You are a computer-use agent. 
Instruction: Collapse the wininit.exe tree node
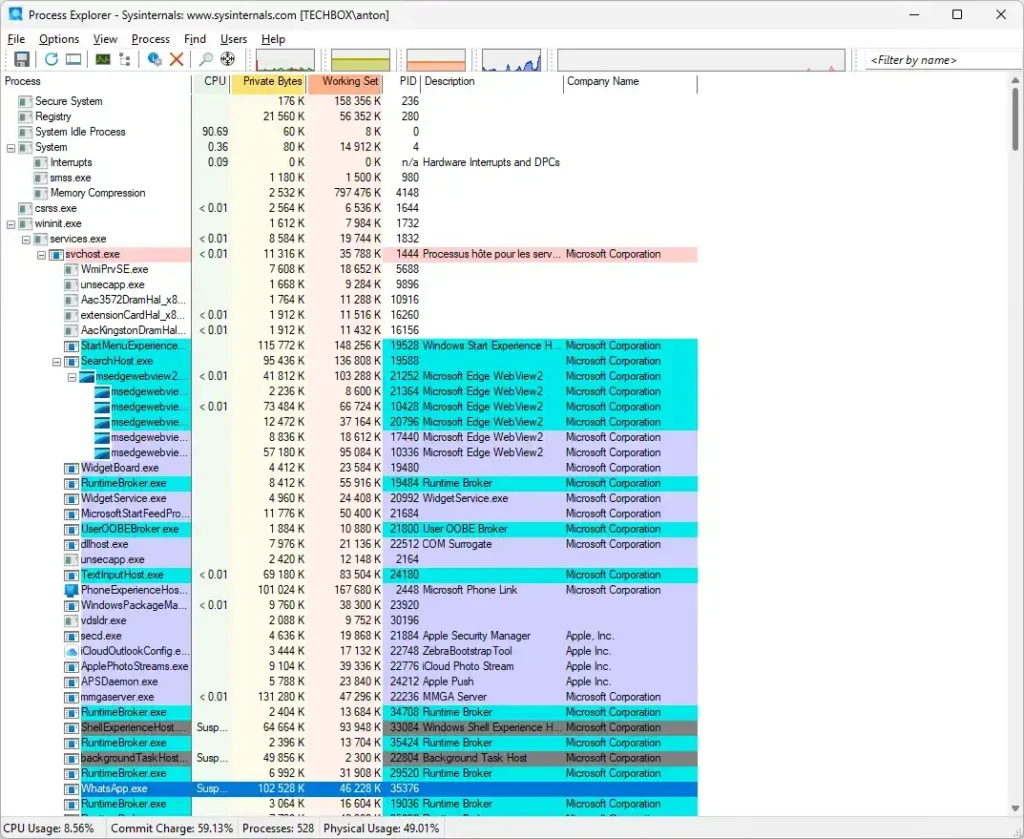pyautogui.click(x=11, y=224)
